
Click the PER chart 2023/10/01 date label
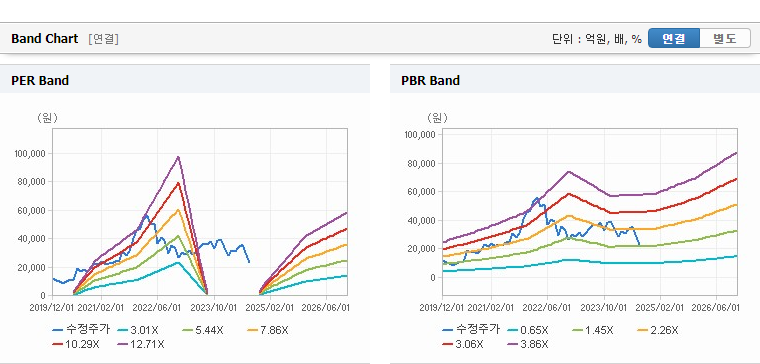(214, 308)
